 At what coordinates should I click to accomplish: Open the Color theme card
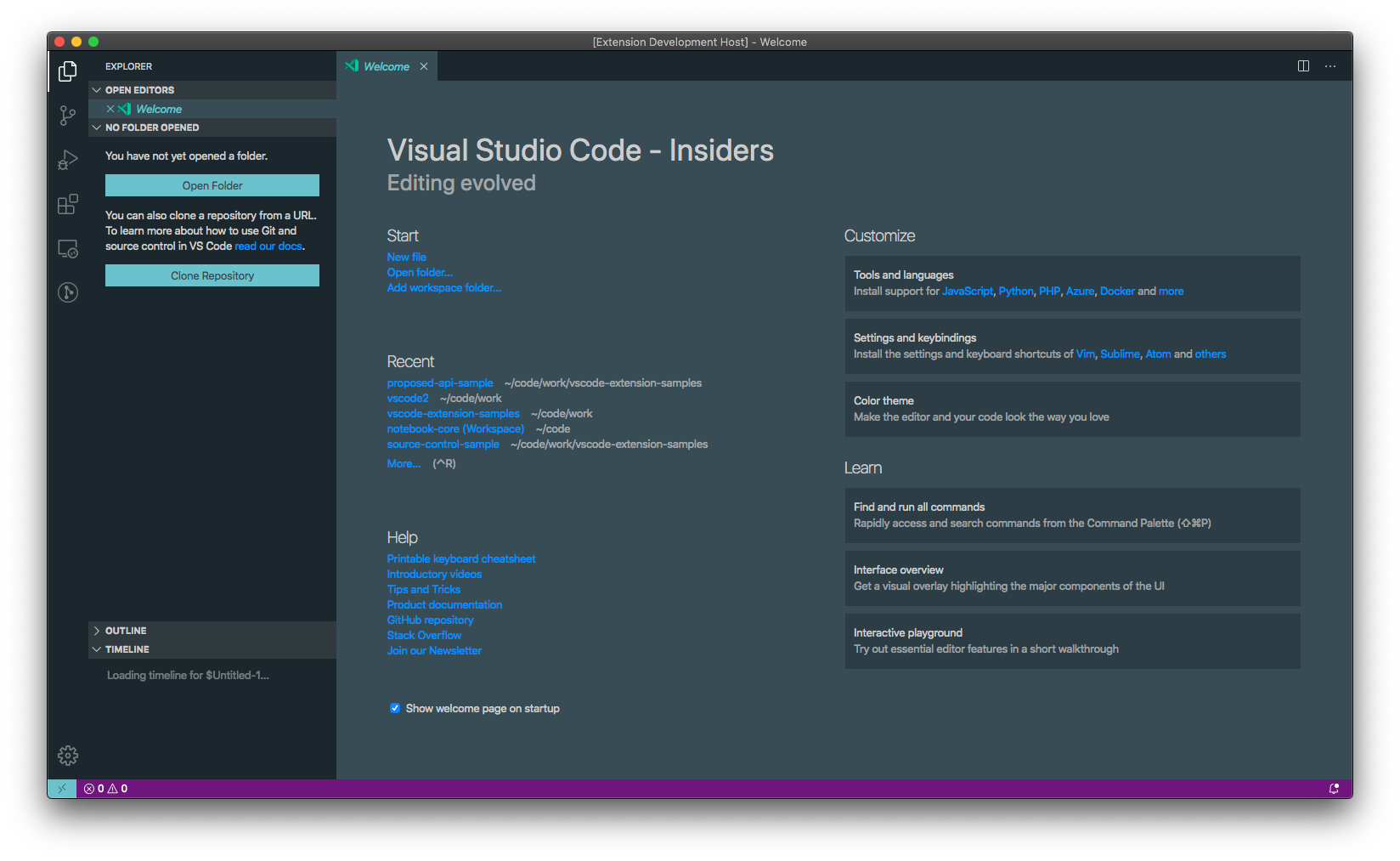[1072, 409]
